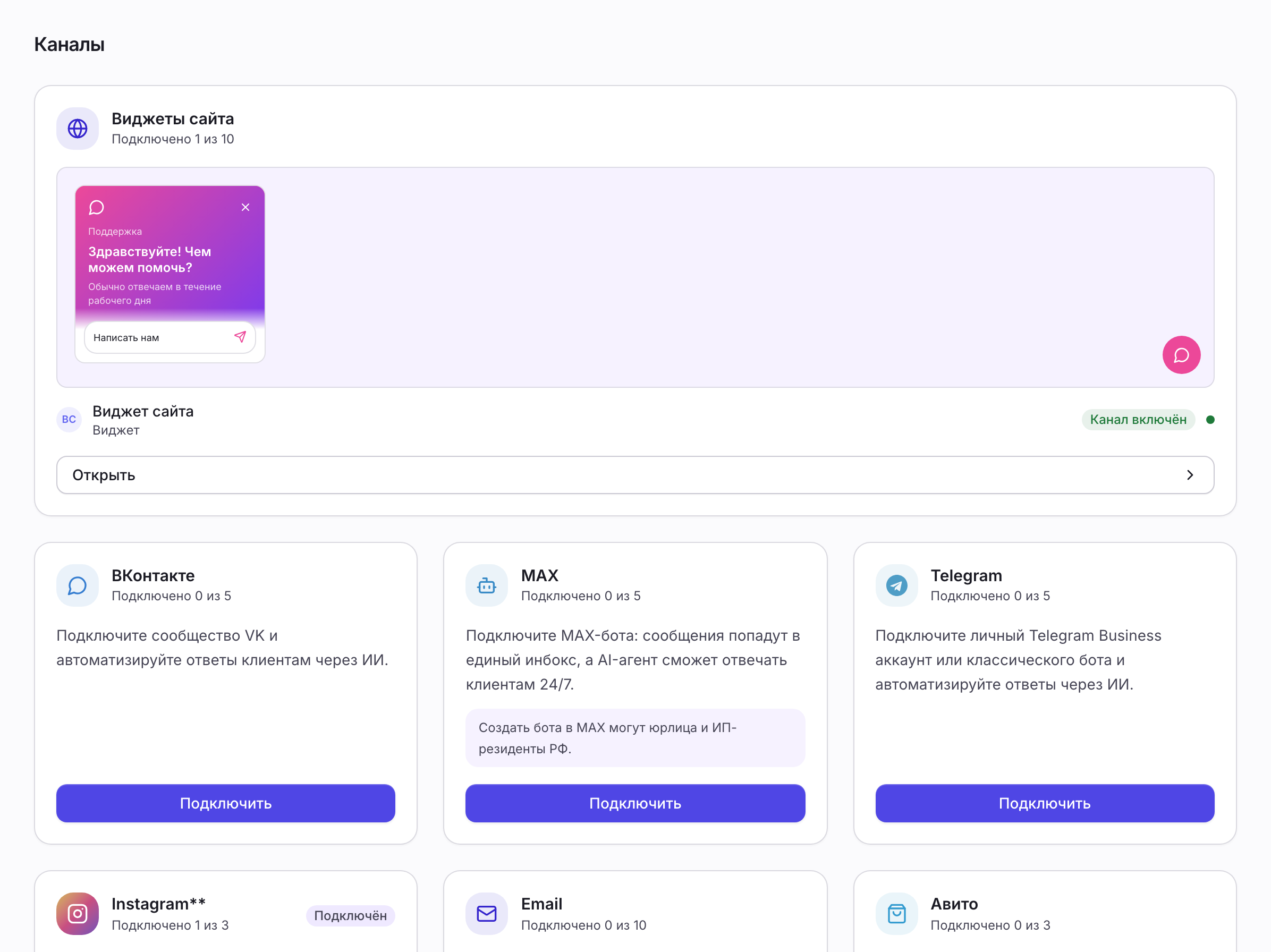Connect MAX with the Подключить button
Viewport: 1271px width, 952px height.
635,803
